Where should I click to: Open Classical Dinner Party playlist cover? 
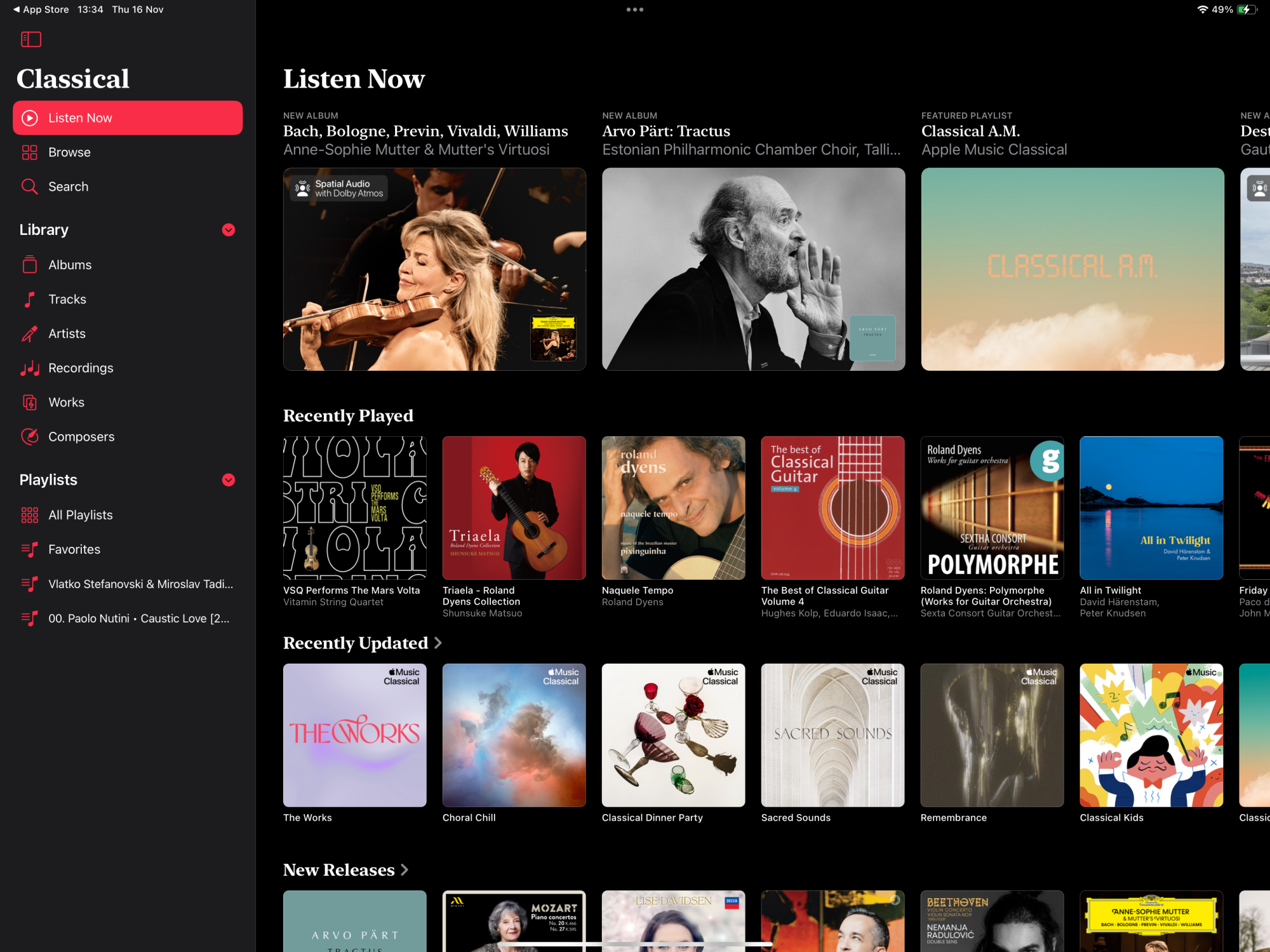(x=674, y=735)
